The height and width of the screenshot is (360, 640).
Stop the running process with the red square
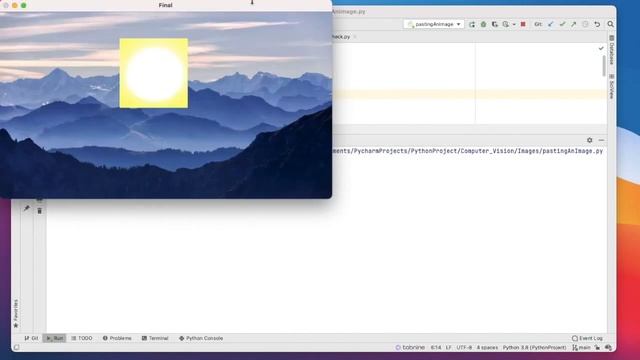pos(523,24)
